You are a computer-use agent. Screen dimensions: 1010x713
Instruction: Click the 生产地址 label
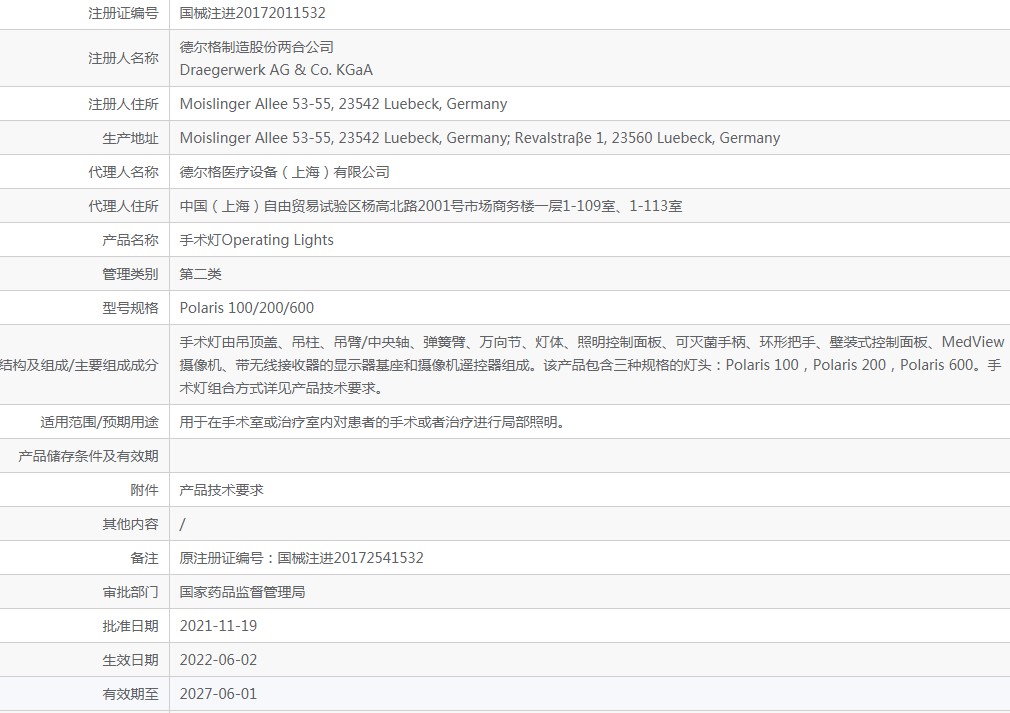[130, 138]
